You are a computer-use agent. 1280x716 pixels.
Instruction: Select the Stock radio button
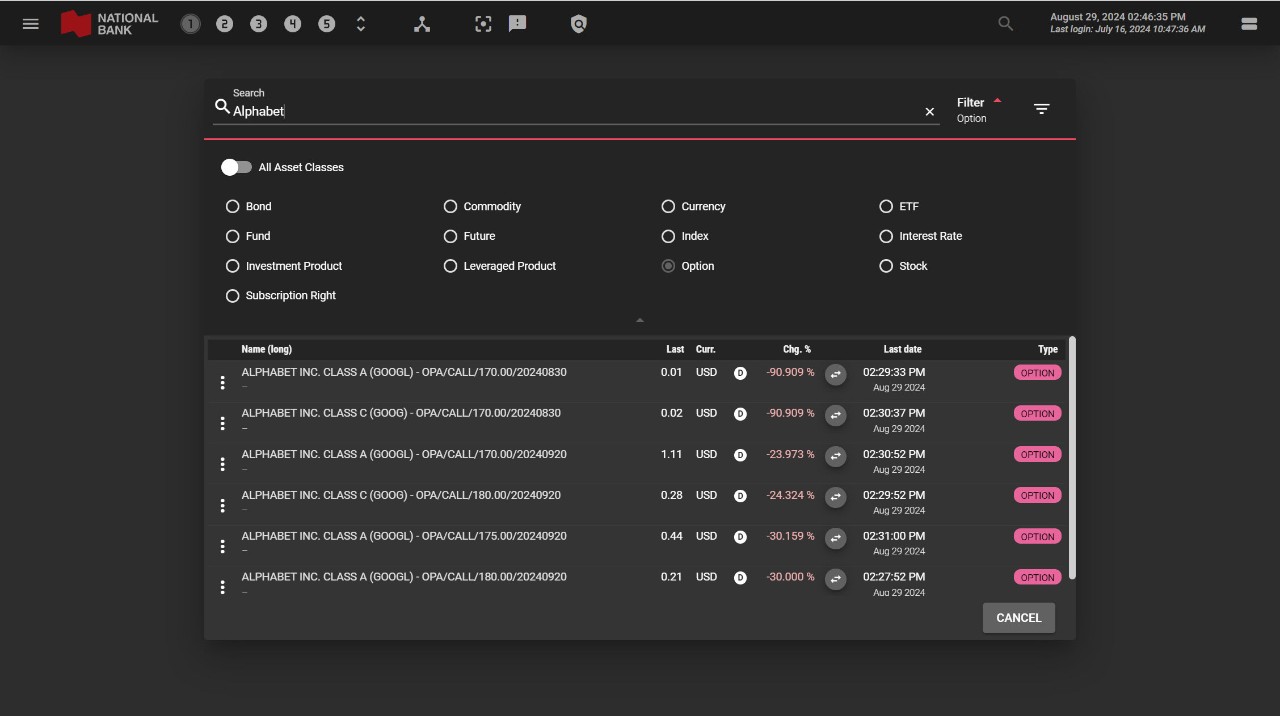[x=886, y=266]
